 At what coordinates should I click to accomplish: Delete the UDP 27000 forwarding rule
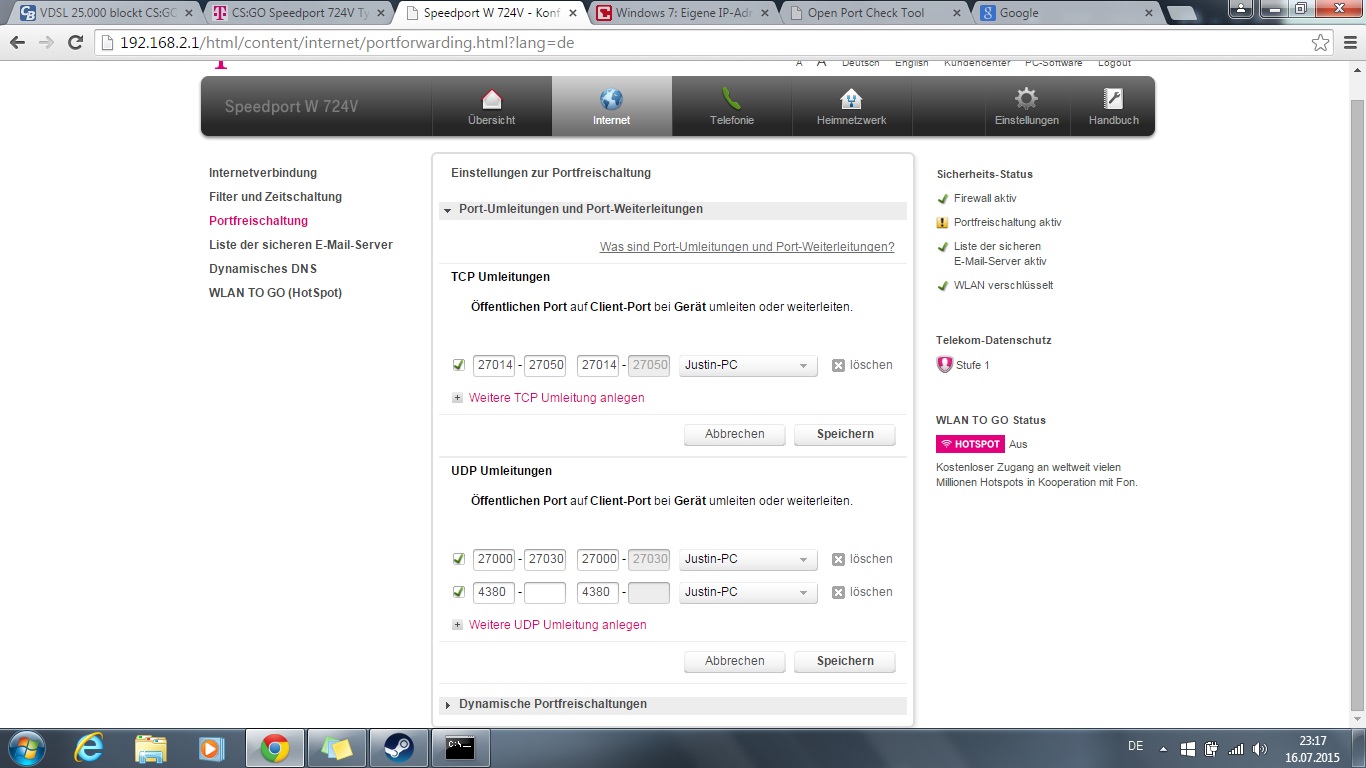point(861,559)
